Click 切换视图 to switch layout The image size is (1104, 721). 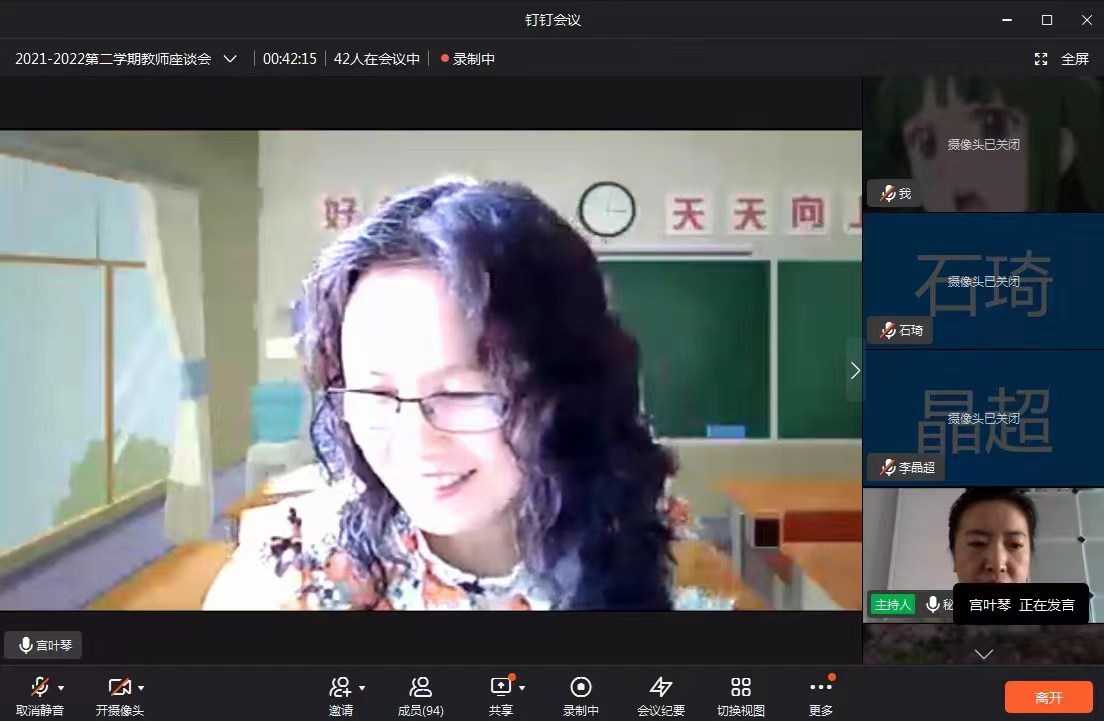740,687
